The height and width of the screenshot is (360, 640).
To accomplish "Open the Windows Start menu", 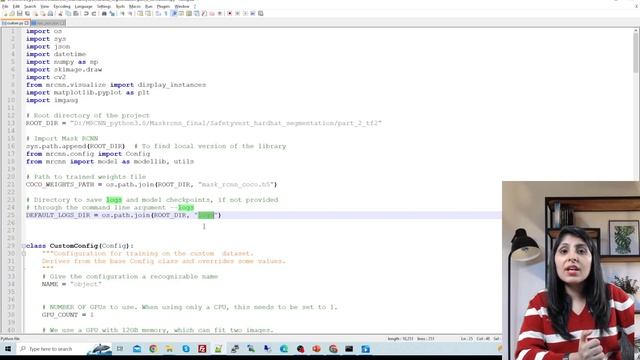I will 8,349.
